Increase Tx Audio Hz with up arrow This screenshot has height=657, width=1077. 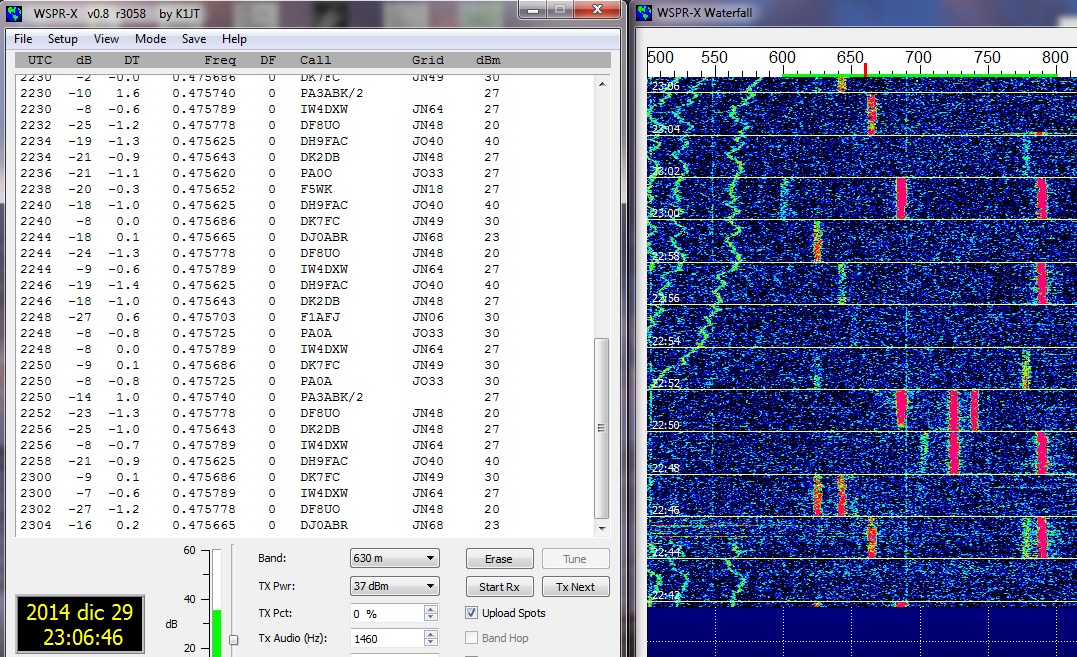[x=431, y=634]
